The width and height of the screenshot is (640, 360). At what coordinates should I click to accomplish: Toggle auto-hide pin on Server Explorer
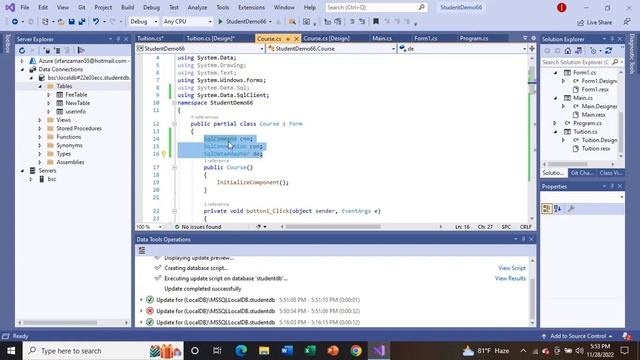pyautogui.click(x=118, y=39)
